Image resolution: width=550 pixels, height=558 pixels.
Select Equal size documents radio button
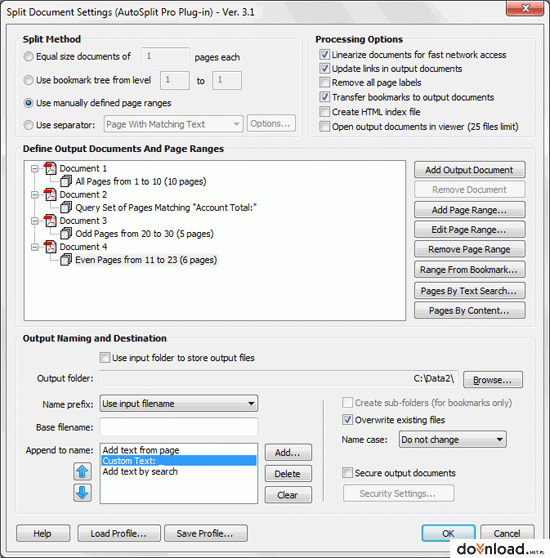(x=28, y=57)
